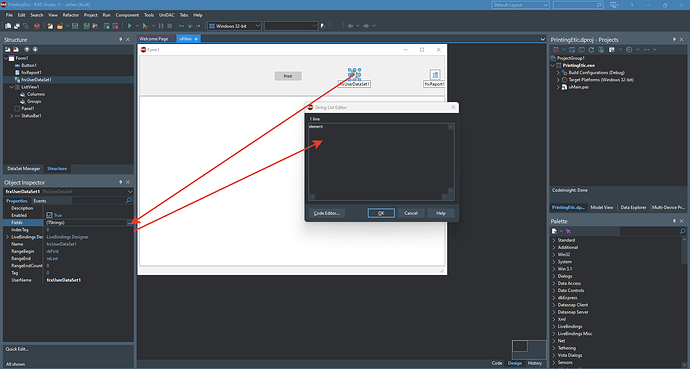Click the Fields property ellipsis button
Image resolution: width=690 pixels, height=369 pixels.
129,223
